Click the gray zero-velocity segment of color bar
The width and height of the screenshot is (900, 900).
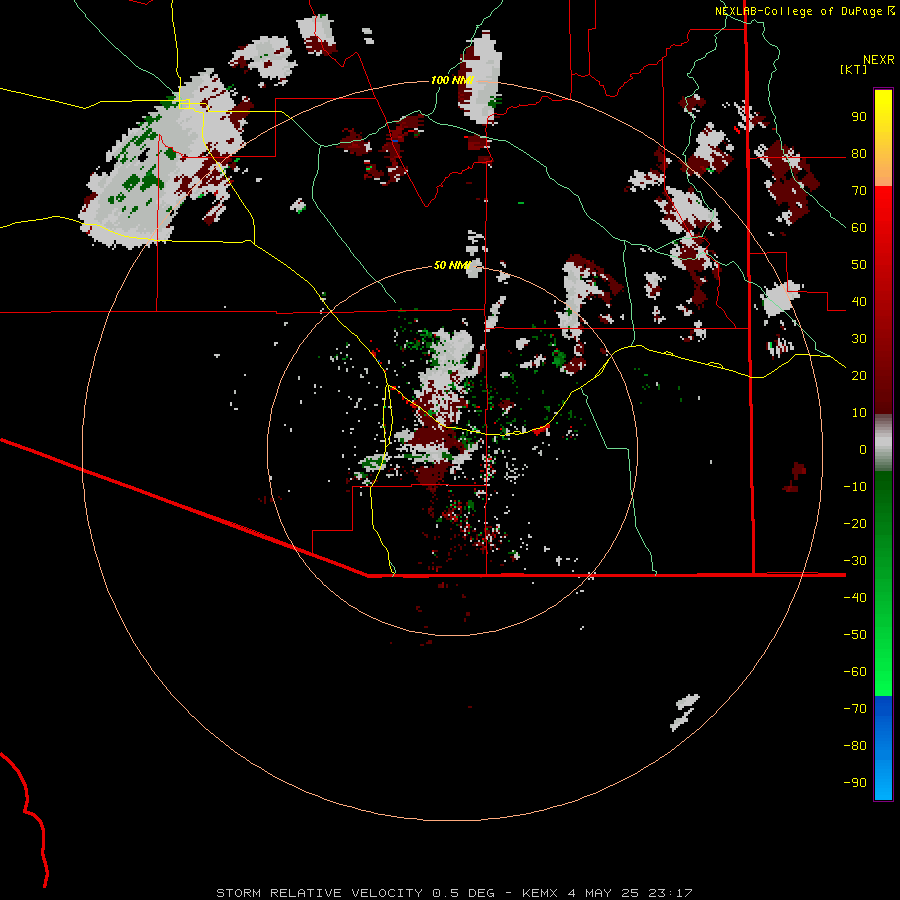[883, 443]
